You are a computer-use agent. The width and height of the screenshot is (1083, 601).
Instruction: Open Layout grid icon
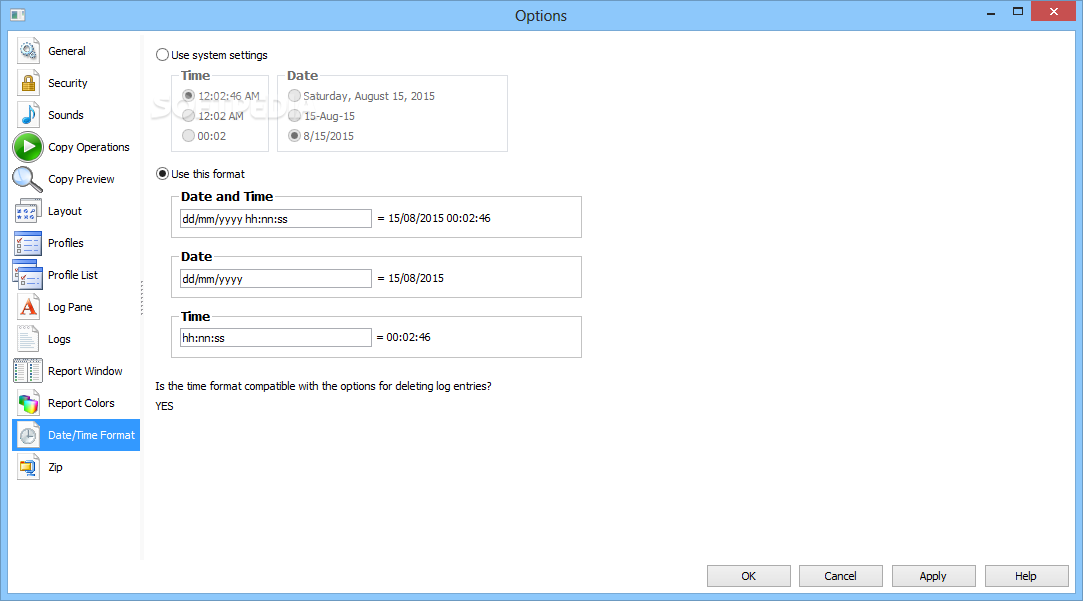coord(28,211)
